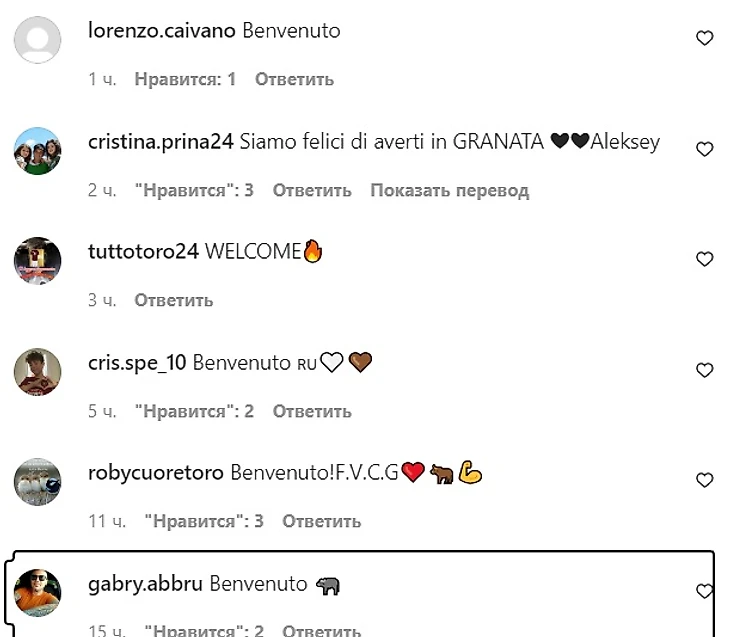Open the robycuoretoro username link
Image resolution: width=730 pixels, height=637 pixels.
(156, 473)
